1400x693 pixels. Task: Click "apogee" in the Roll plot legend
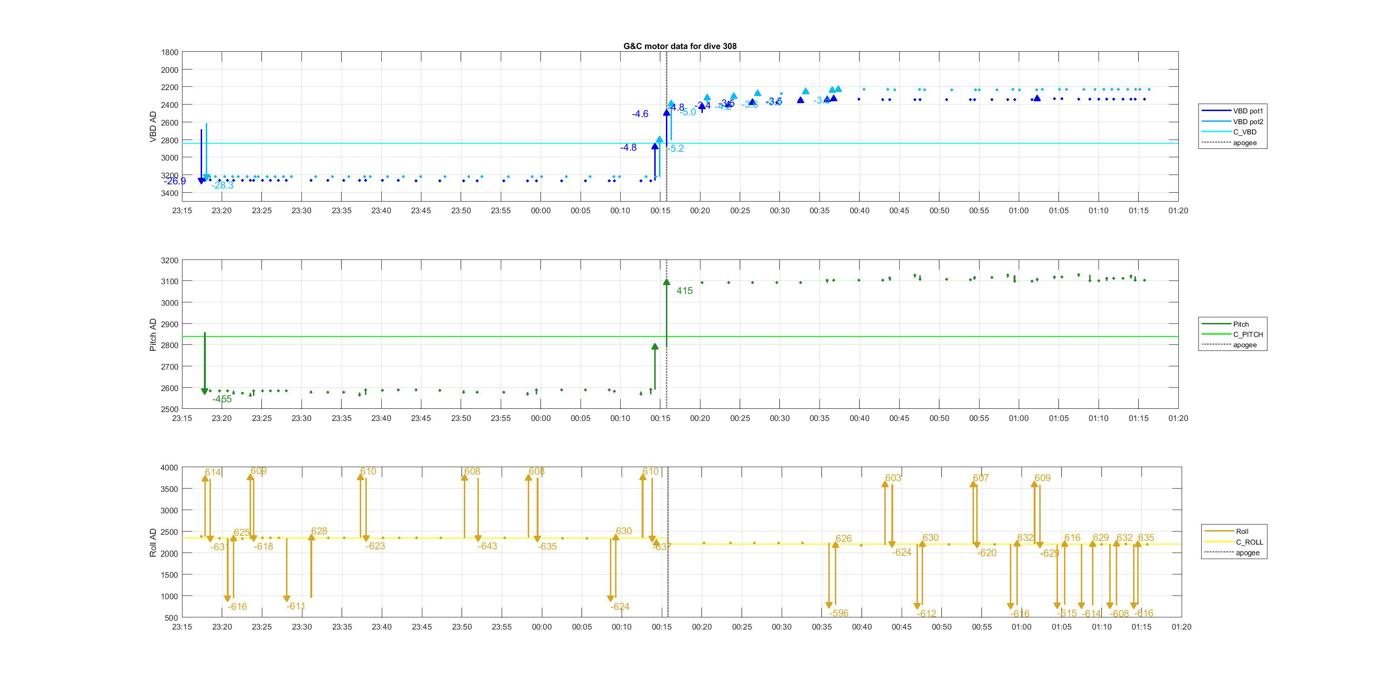1232,553
